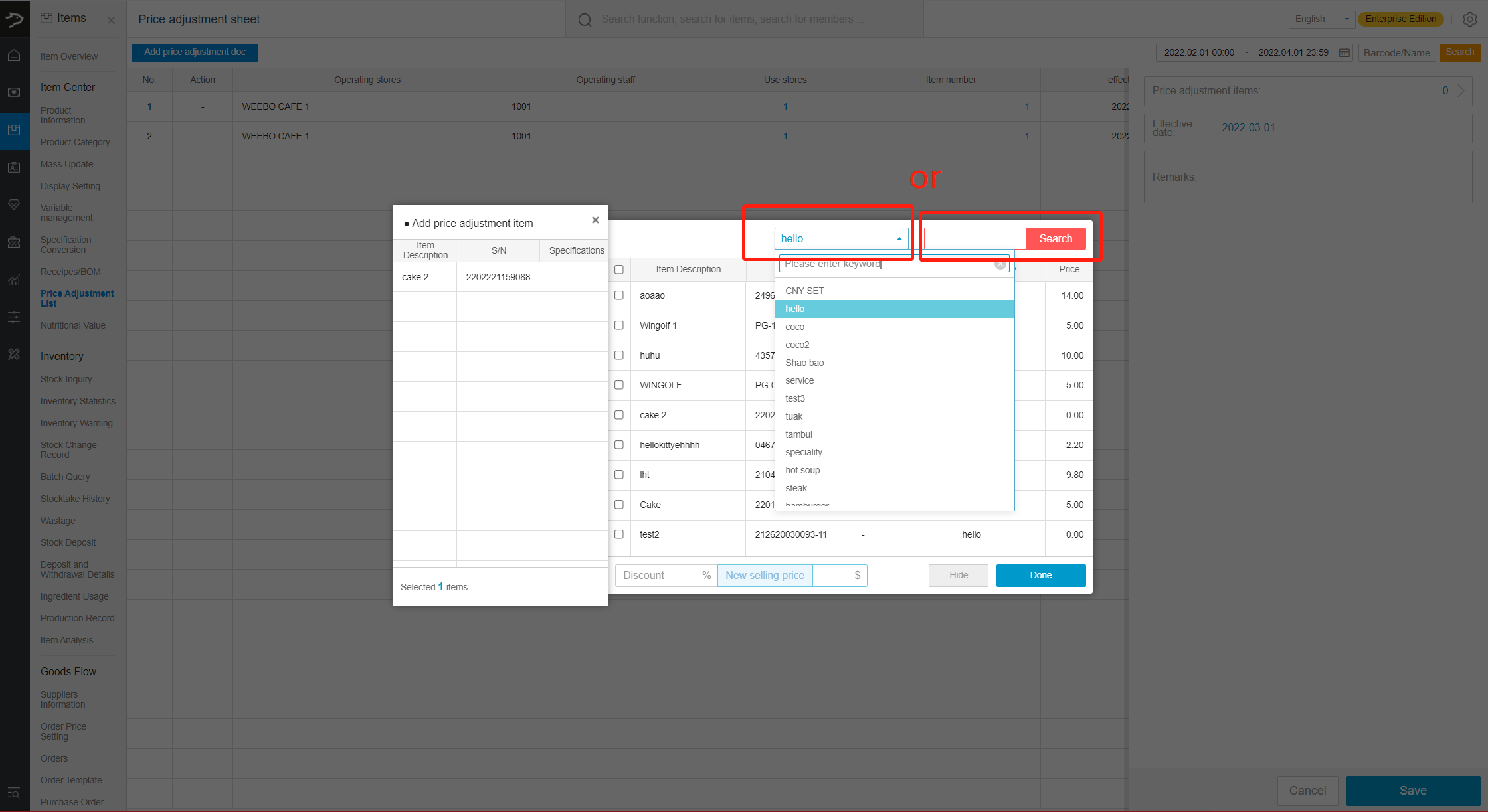The height and width of the screenshot is (812, 1488).
Task: Check the box for huhu
Action: click(x=619, y=355)
